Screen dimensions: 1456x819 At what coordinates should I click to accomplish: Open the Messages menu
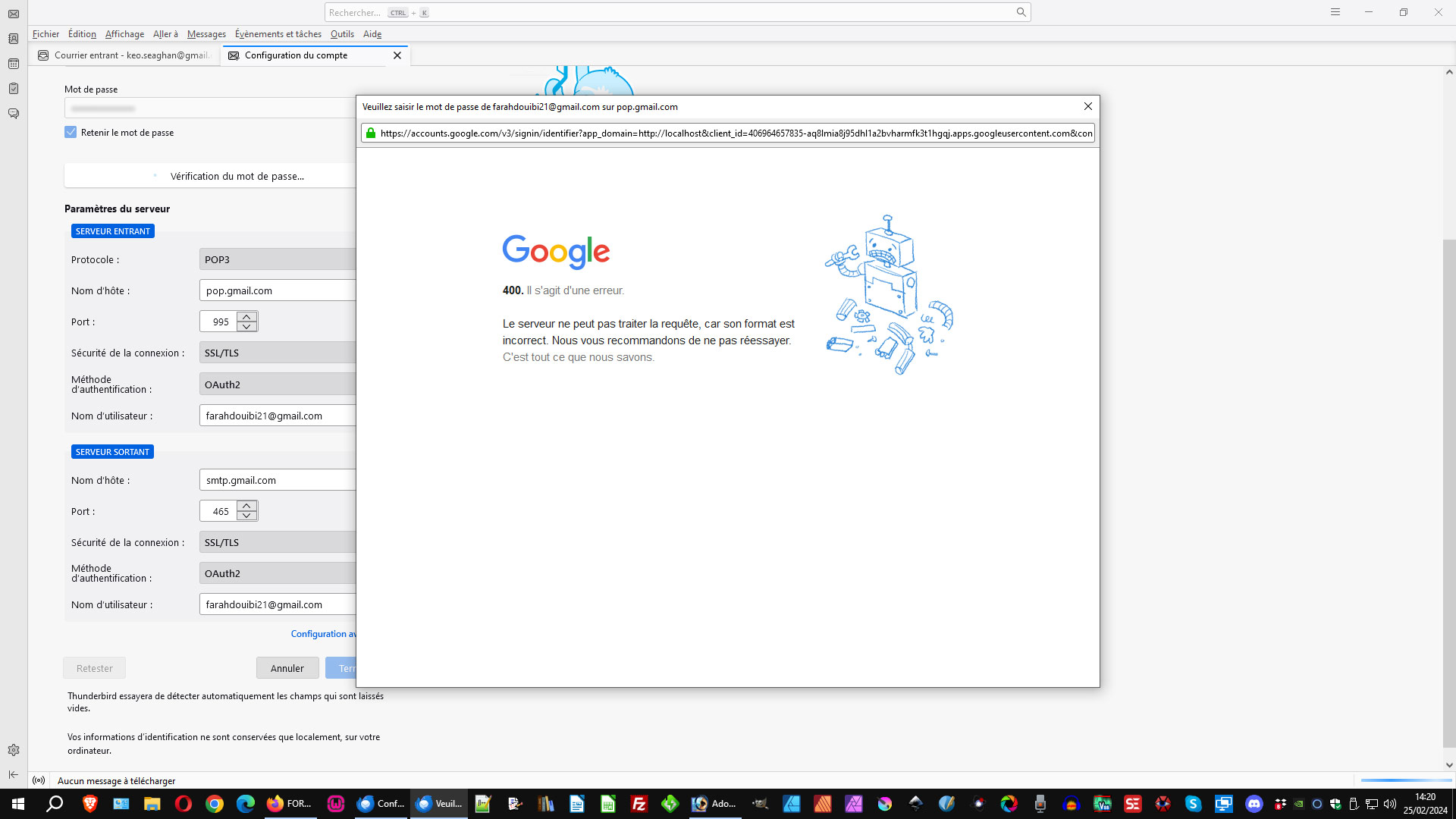206,34
